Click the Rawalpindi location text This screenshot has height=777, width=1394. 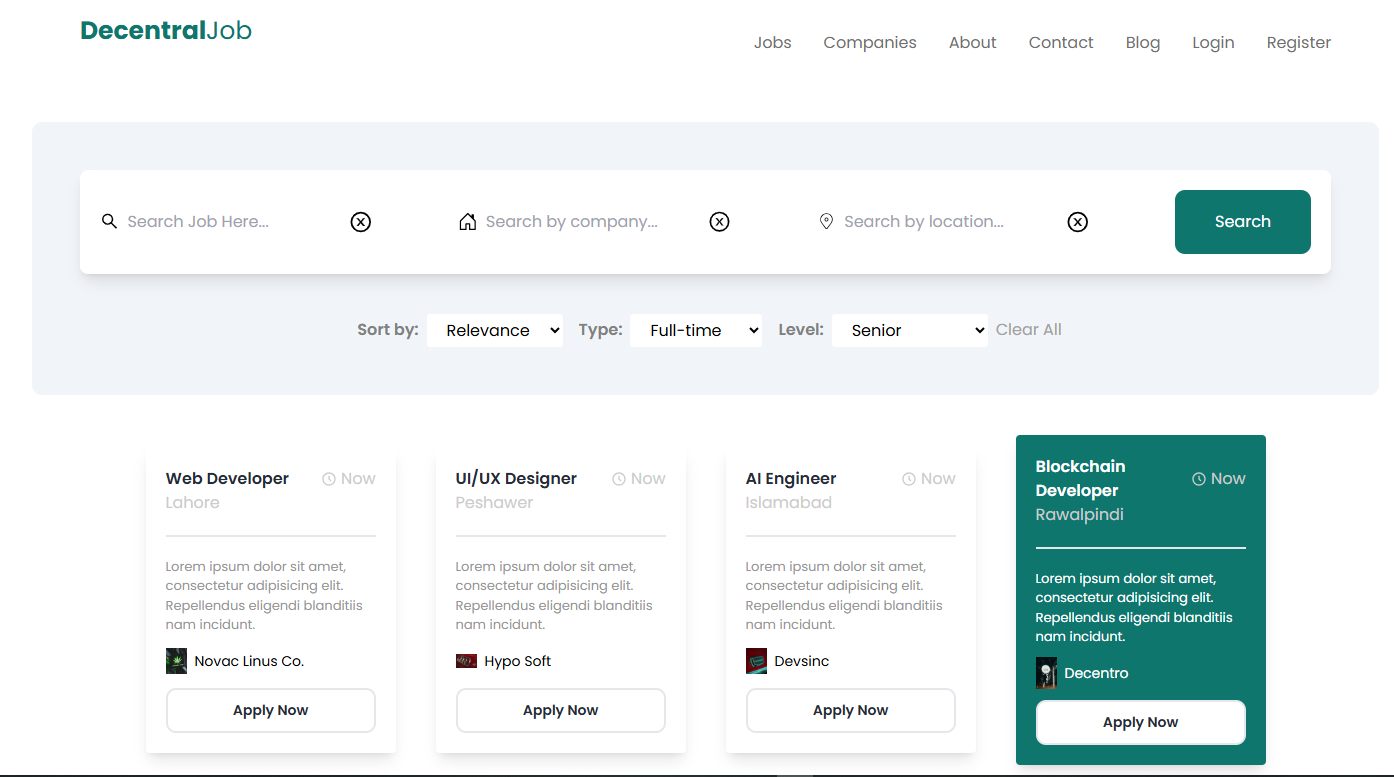coord(1080,515)
